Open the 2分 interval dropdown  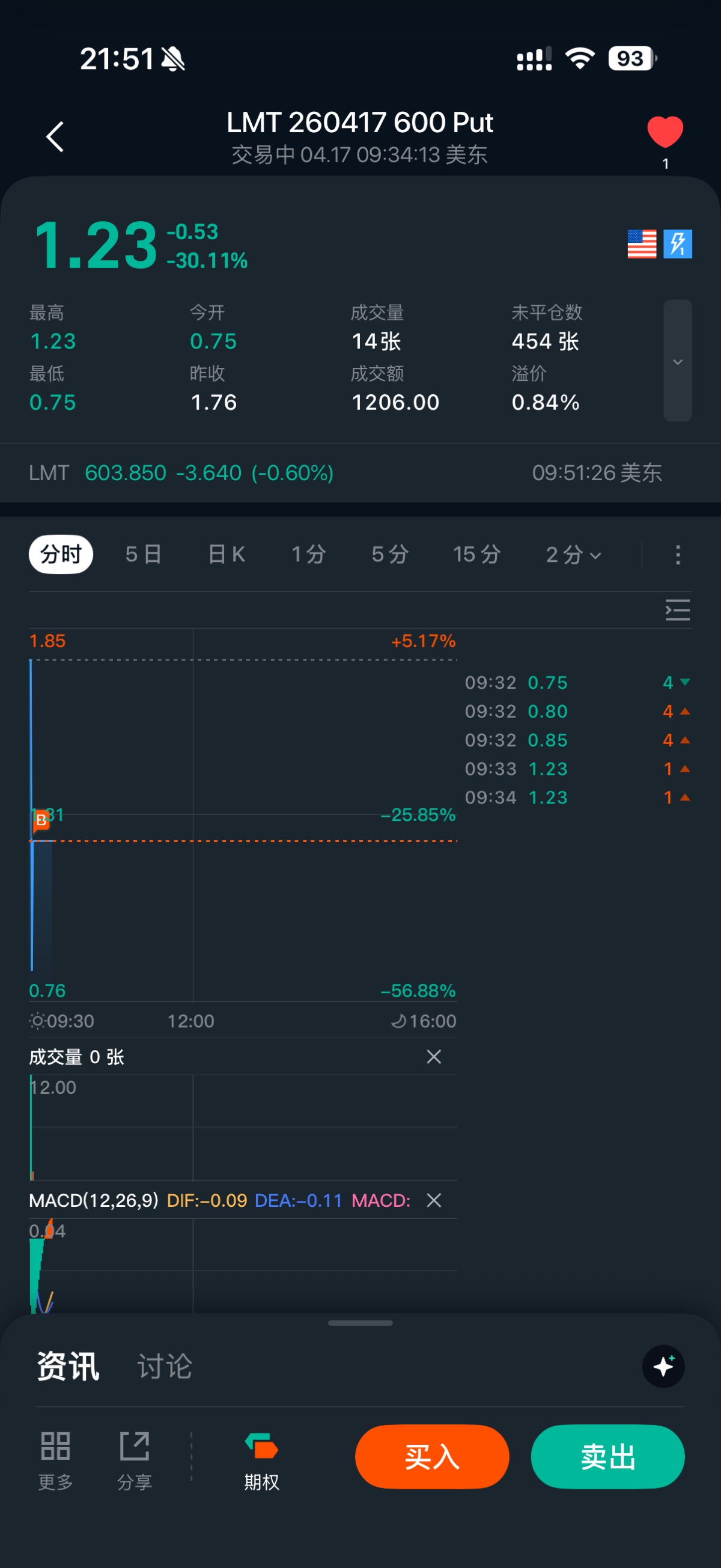[573, 555]
